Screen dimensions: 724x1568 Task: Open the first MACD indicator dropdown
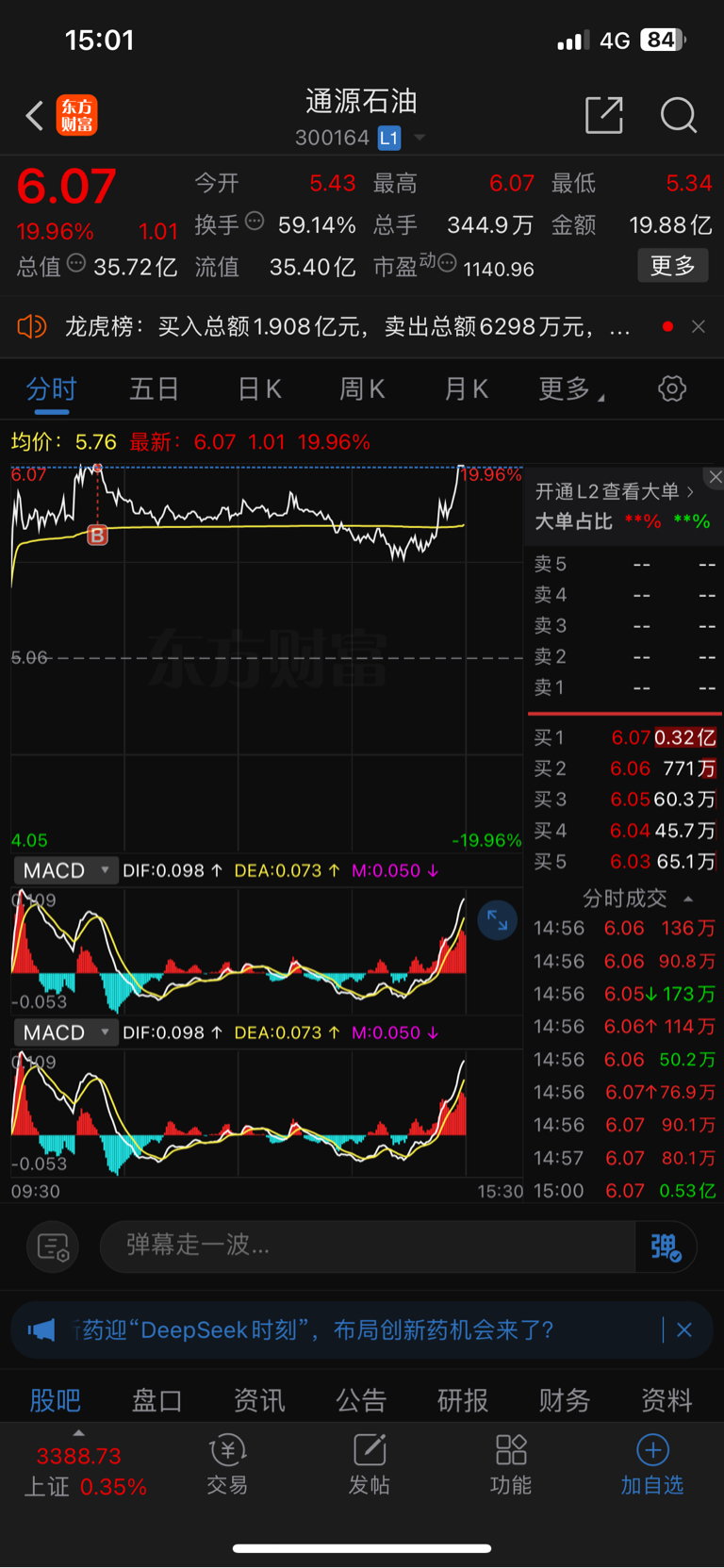[64, 870]
